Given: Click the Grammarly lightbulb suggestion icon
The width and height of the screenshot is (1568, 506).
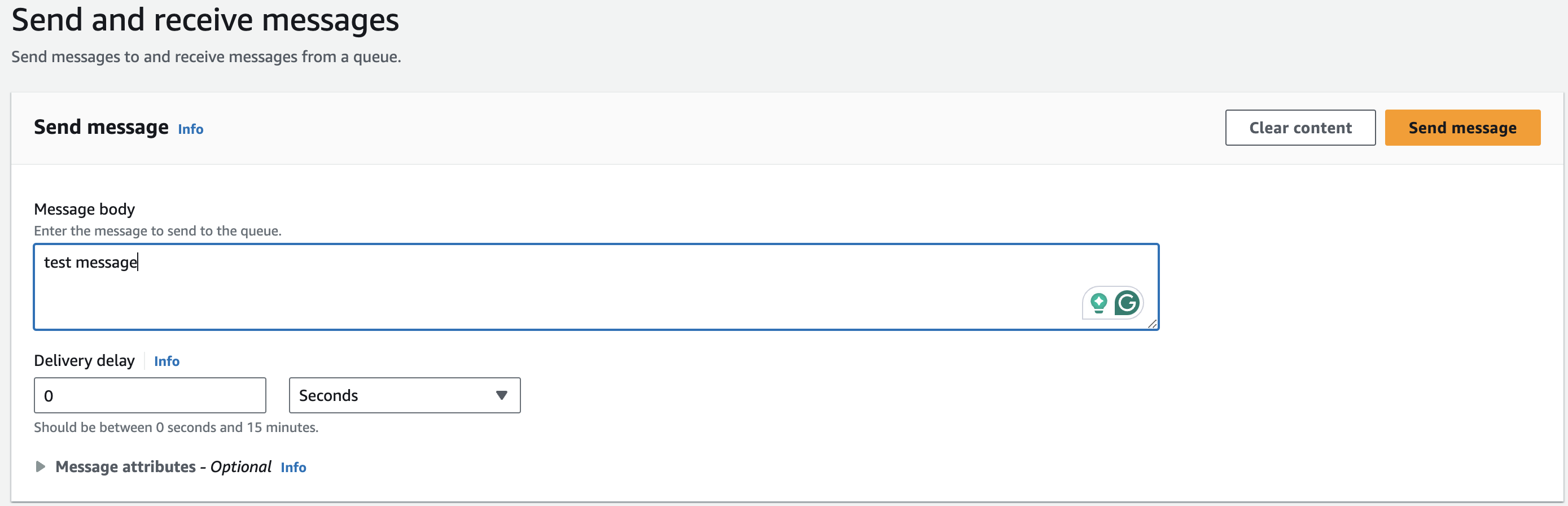Looking at the screenshot, I should coord(1099,303).
